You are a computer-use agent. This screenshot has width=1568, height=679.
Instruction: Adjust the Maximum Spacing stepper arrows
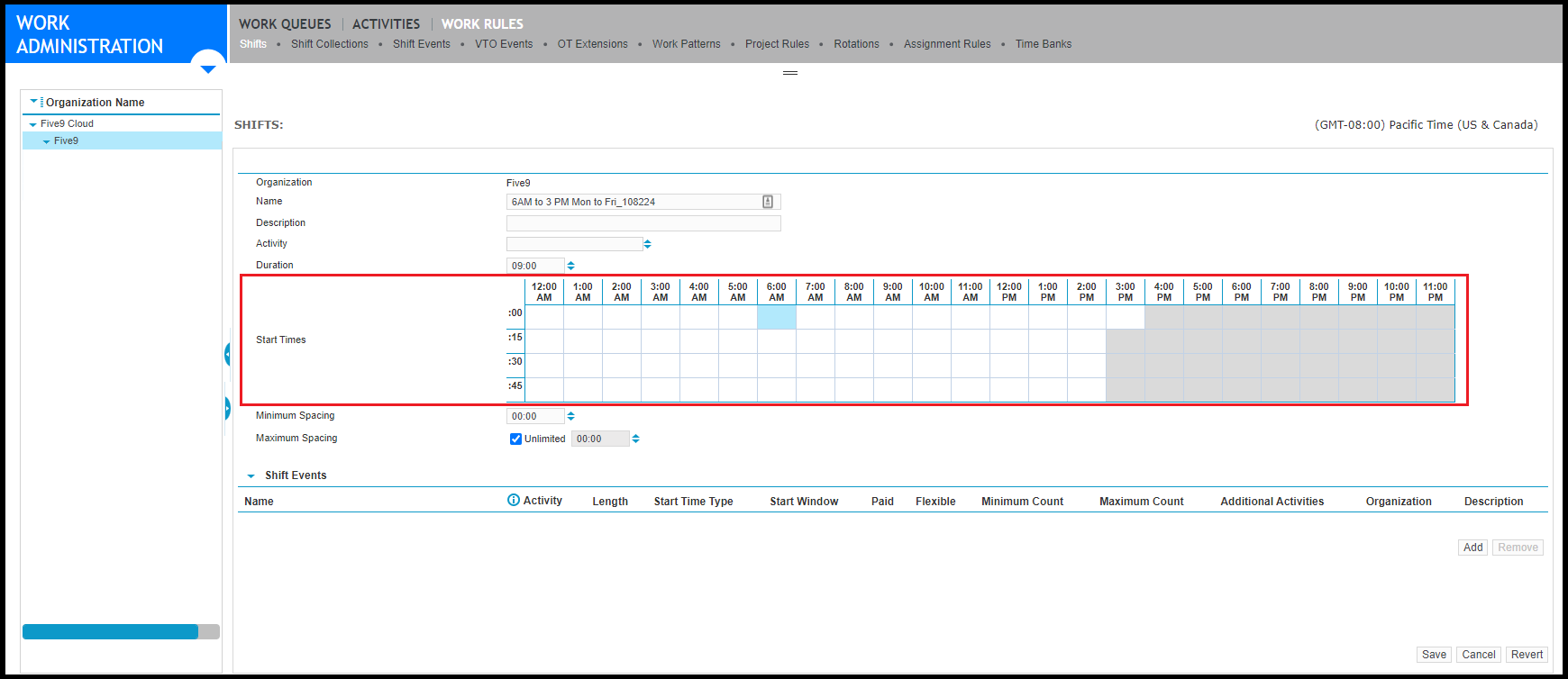(x=635, y=439)
